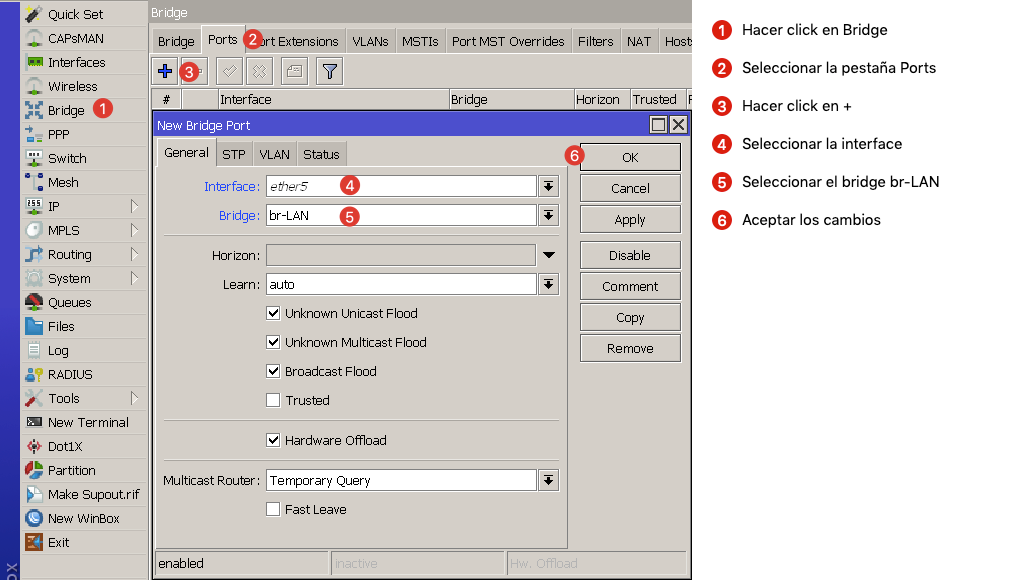This screenshot has height=580, width=1012.
Task: Open the Wireless sidebar item
Action: pos(72,86)
